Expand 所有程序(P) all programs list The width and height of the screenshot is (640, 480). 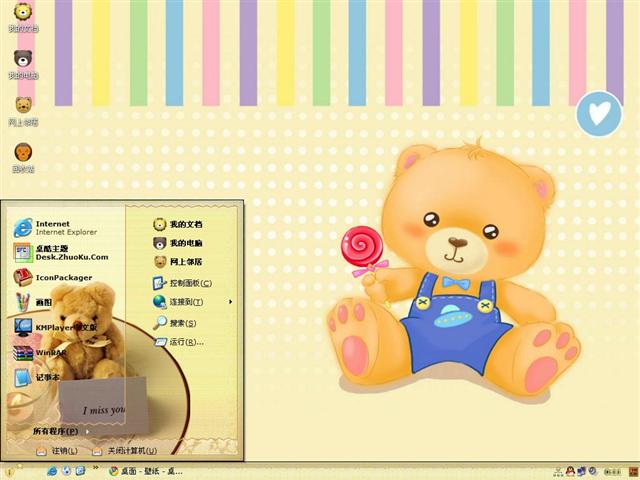(x=60, y=431)
